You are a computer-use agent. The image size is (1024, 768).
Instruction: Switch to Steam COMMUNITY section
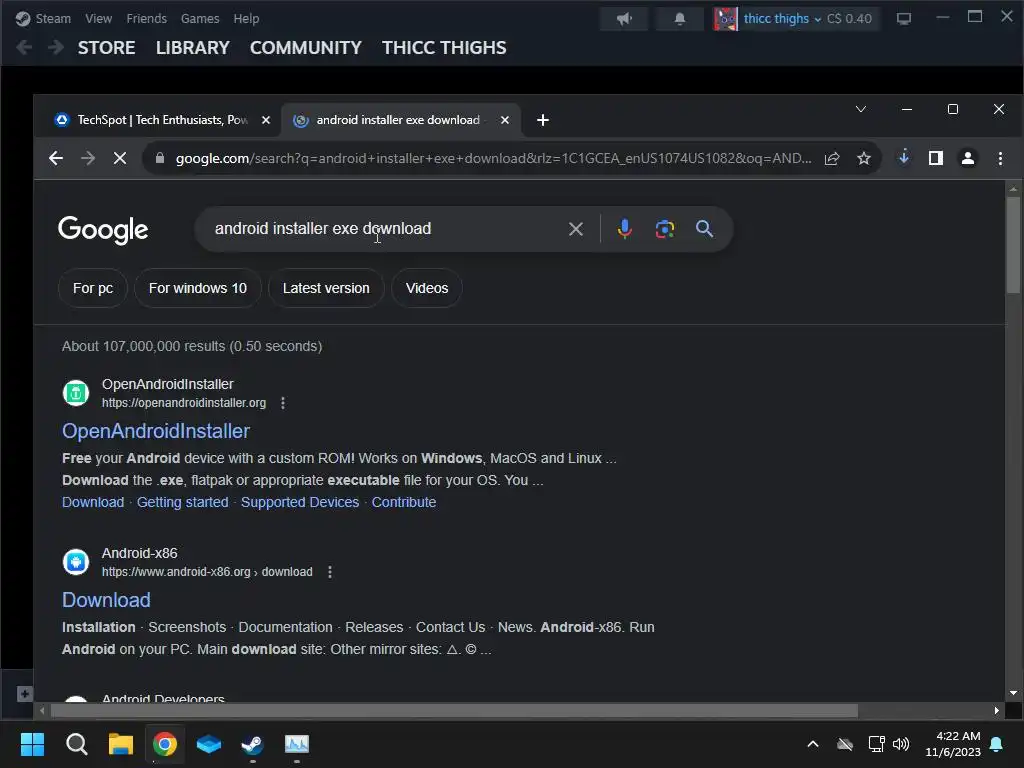[306, 48]
